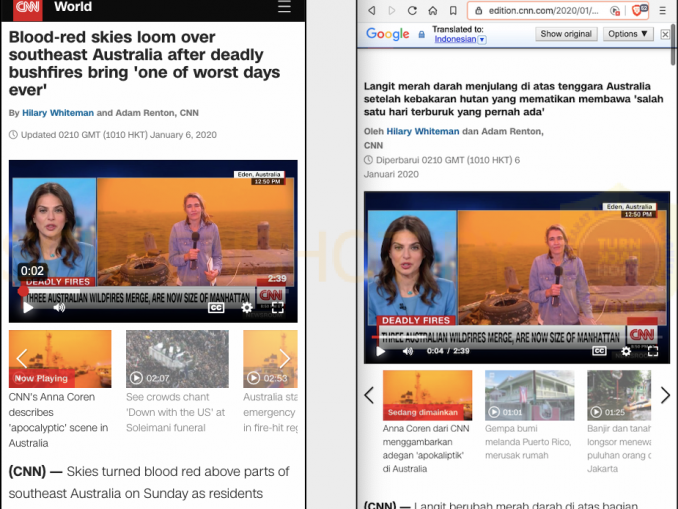Bookmark this page in browser toolbar
The width and height of the screenshot is (678, 509).
pos(453,10)
